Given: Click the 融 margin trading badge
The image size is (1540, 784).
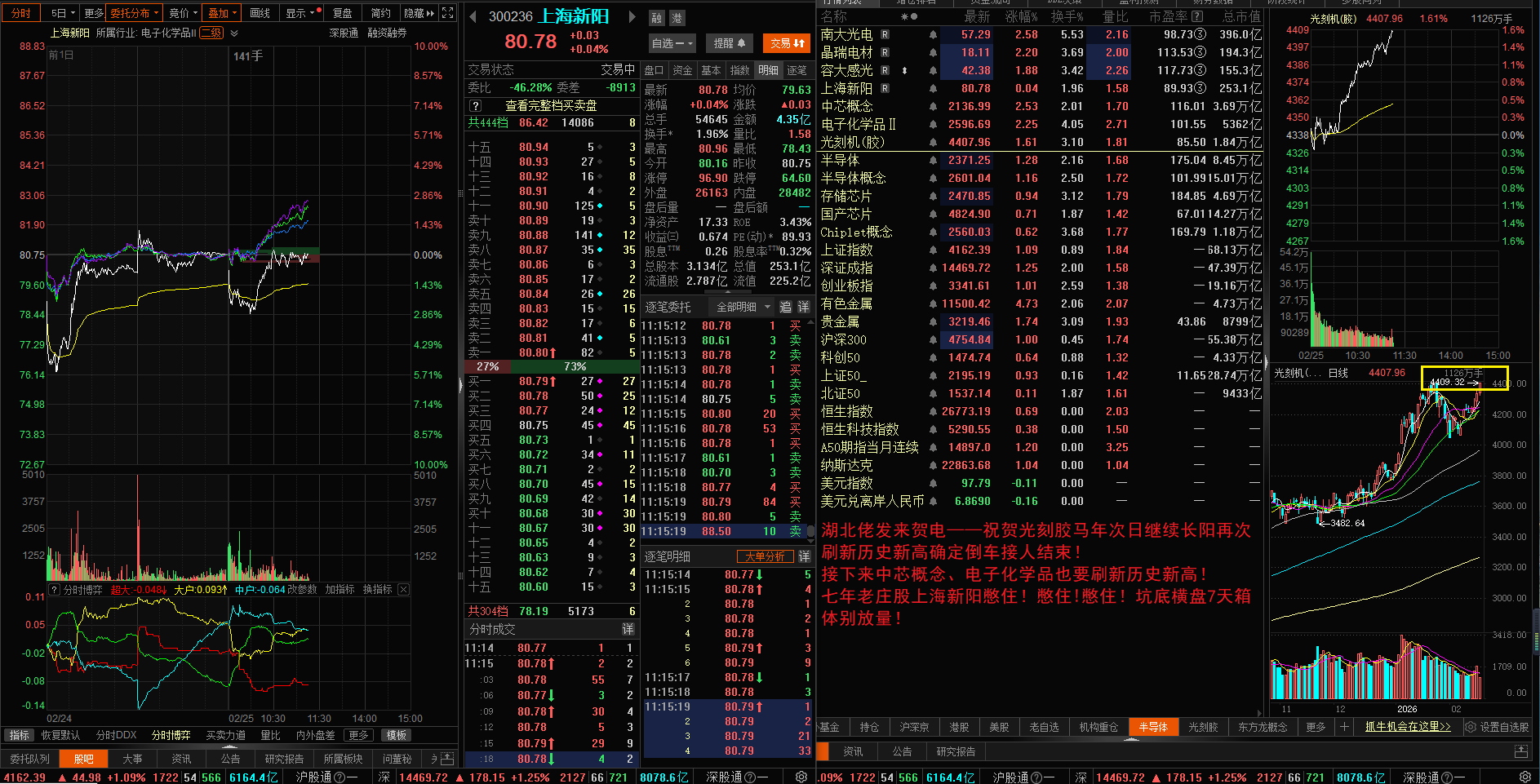Looking at the screenshot, I should (x=657, y=18).
